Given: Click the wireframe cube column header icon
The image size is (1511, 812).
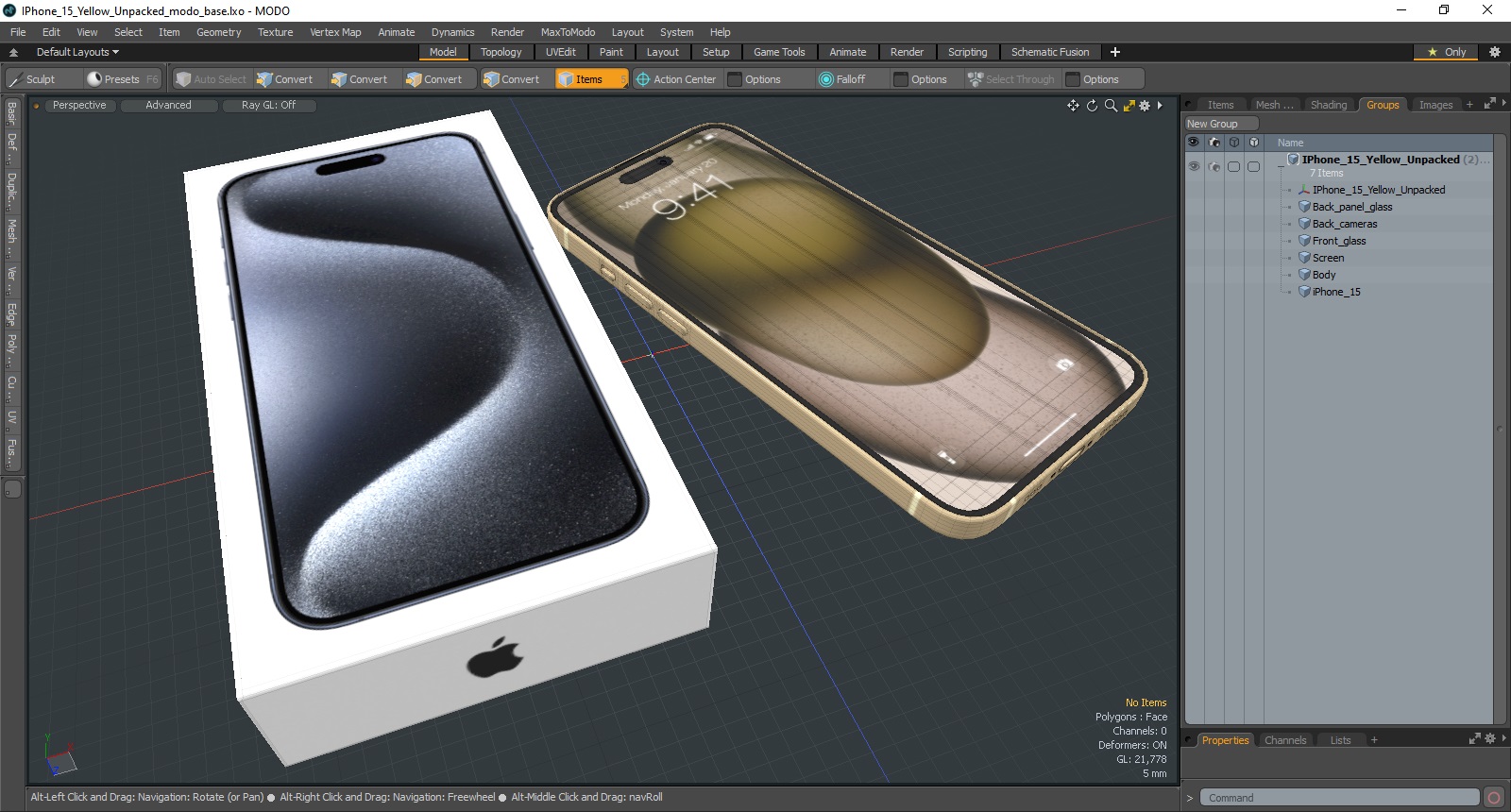Looking at the screenshot, I should click(1233, 143).
